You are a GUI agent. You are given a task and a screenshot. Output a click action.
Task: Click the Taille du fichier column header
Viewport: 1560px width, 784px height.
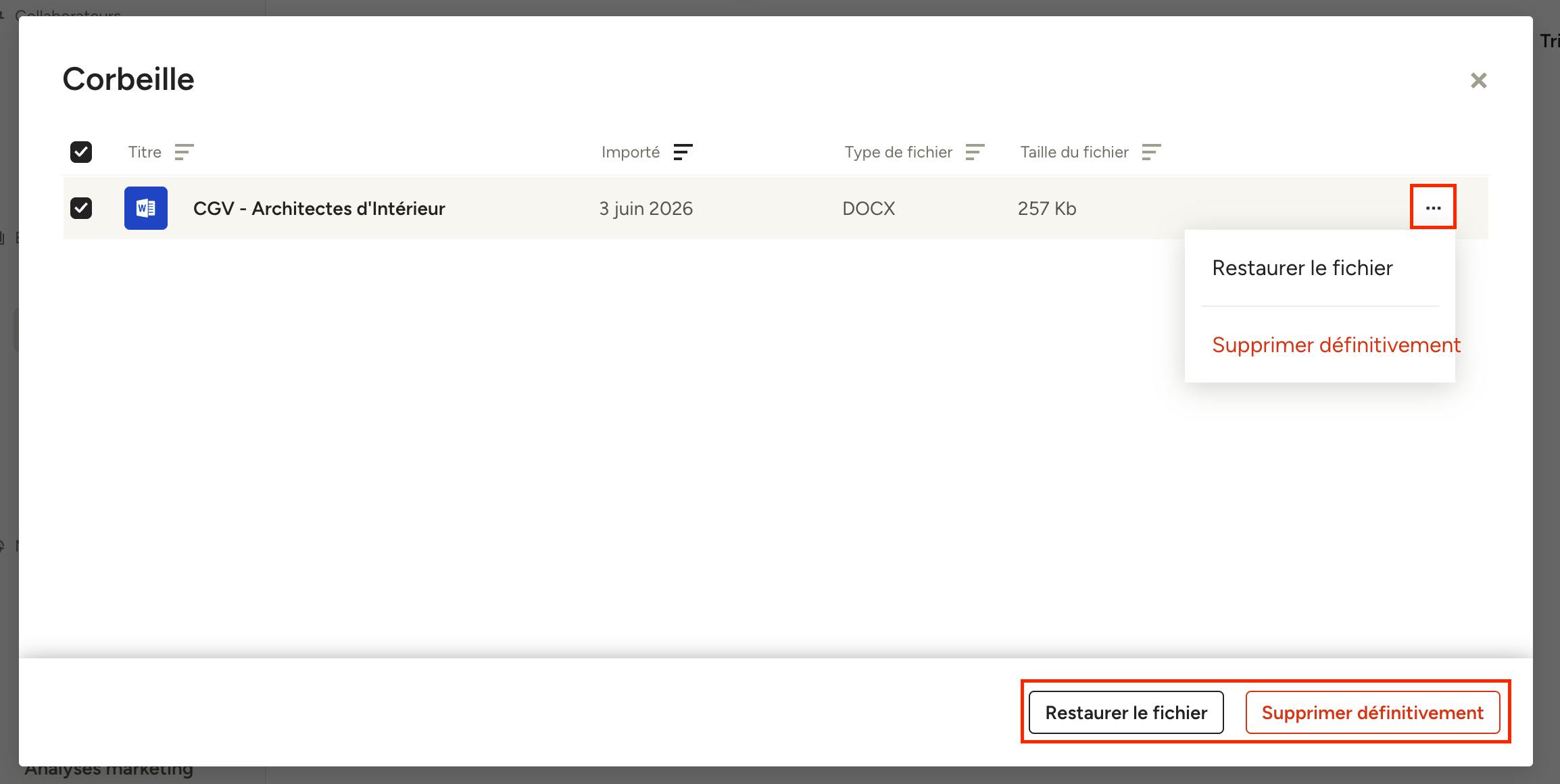coord(1074,152)
